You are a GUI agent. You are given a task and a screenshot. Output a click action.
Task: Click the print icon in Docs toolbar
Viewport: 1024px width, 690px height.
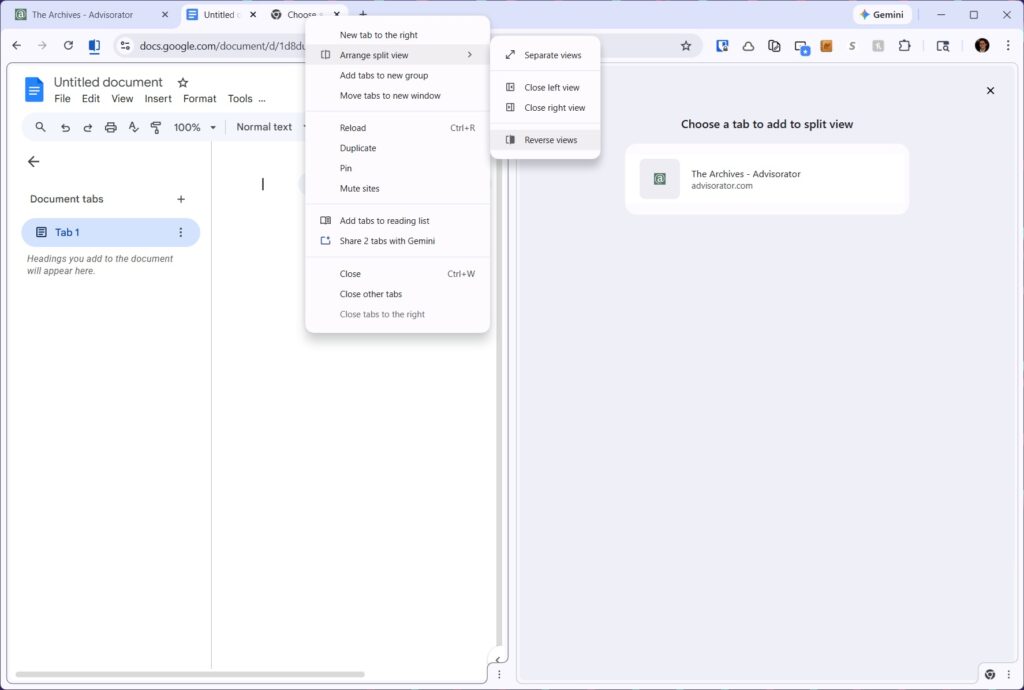click(x=111, y=128)
